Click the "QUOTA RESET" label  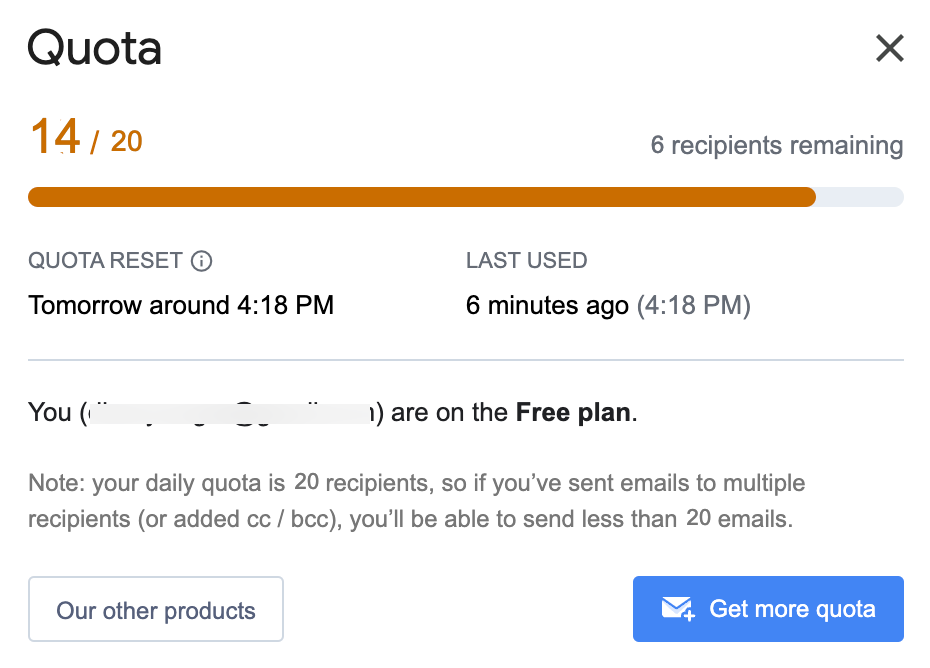(105, 262)
